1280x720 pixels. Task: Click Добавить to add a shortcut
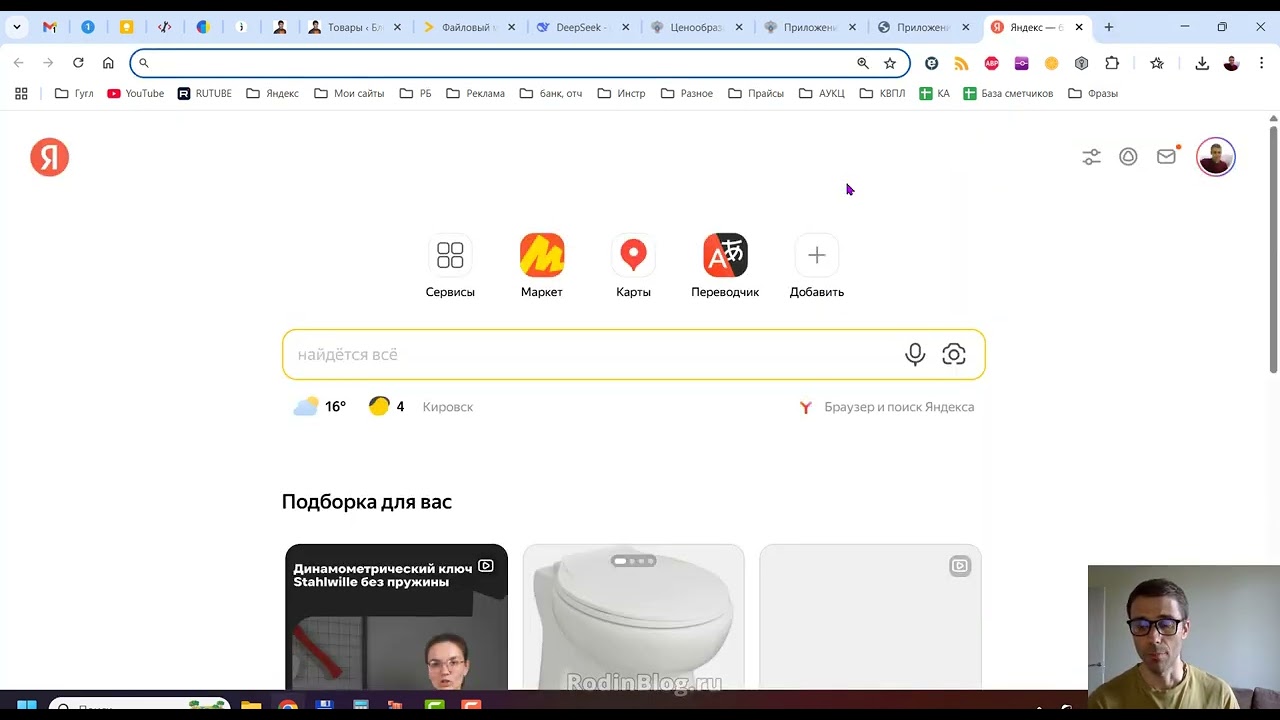tap(817, 266)
